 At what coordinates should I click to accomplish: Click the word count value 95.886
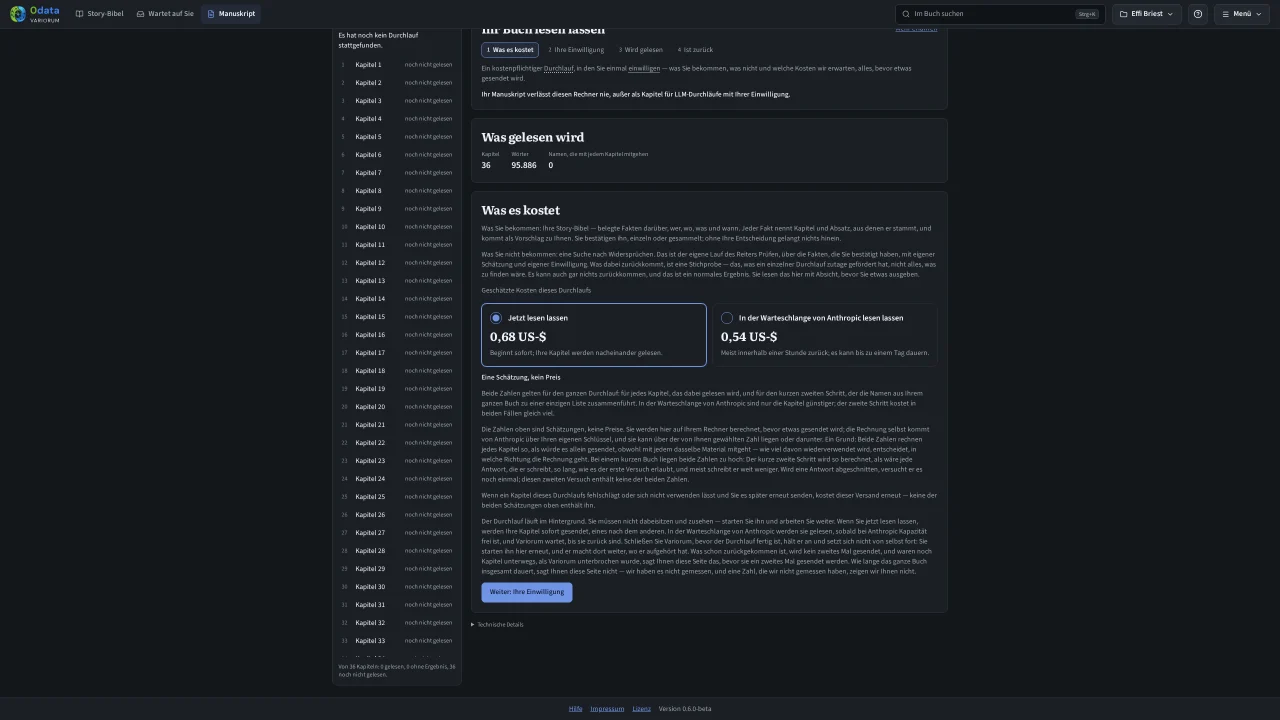tap(524, 165)
